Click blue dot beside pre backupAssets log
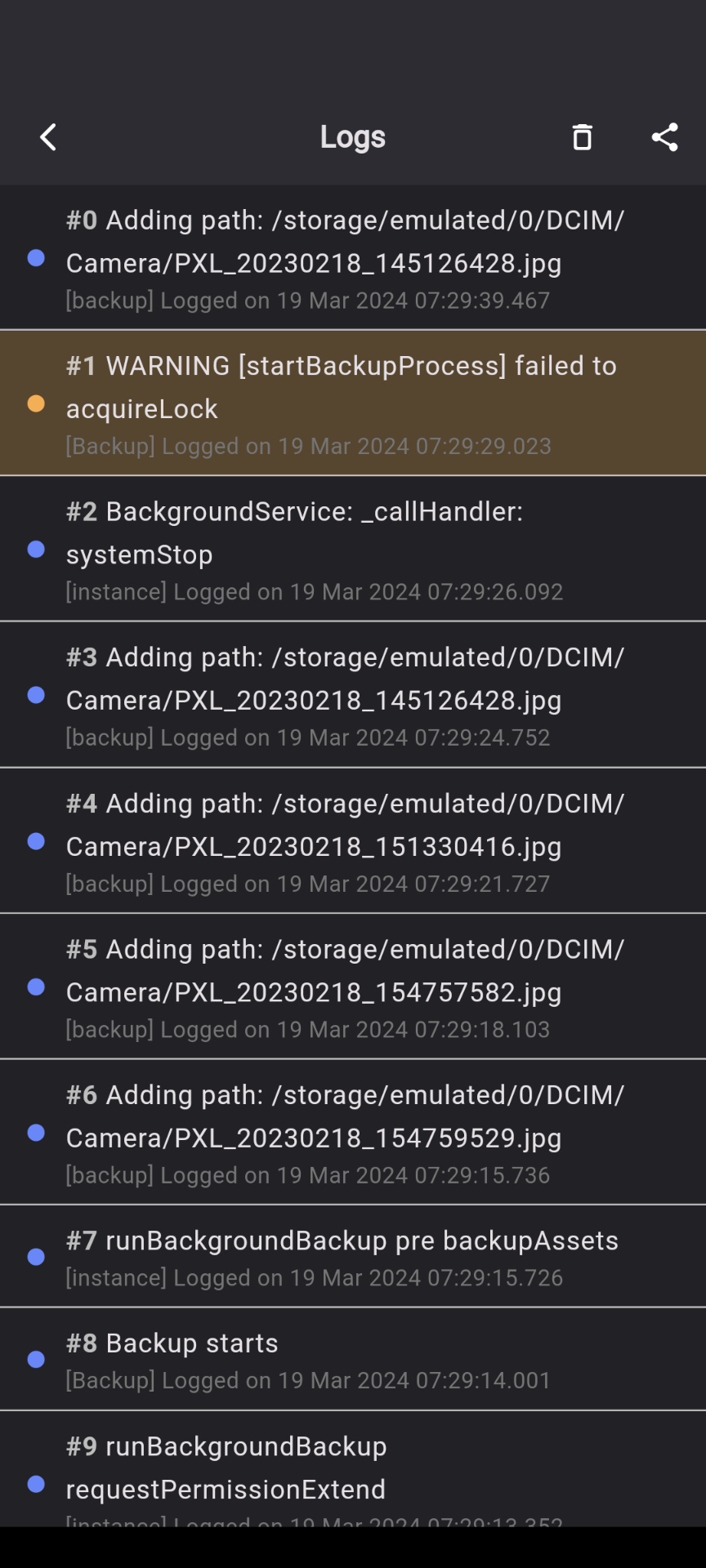Viewport: 706px width, 1568px height. tap(36, 1256)
